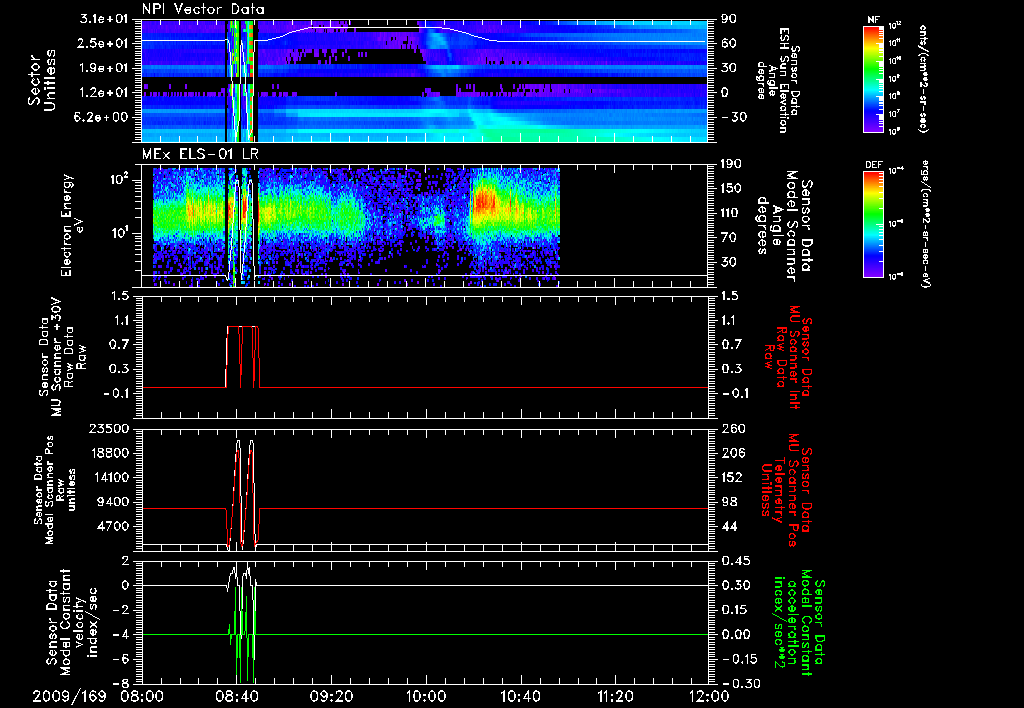Click the NF flux color bar

click(x=873, y=79)
